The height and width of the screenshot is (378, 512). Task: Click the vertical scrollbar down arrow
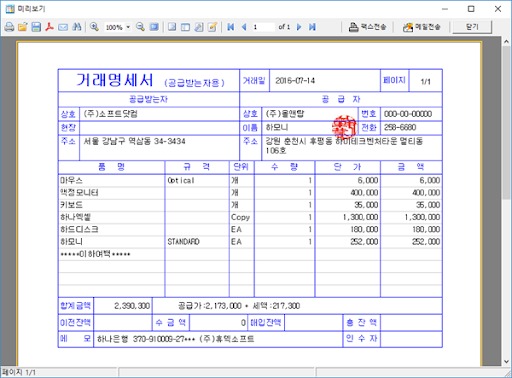point(506,361)
